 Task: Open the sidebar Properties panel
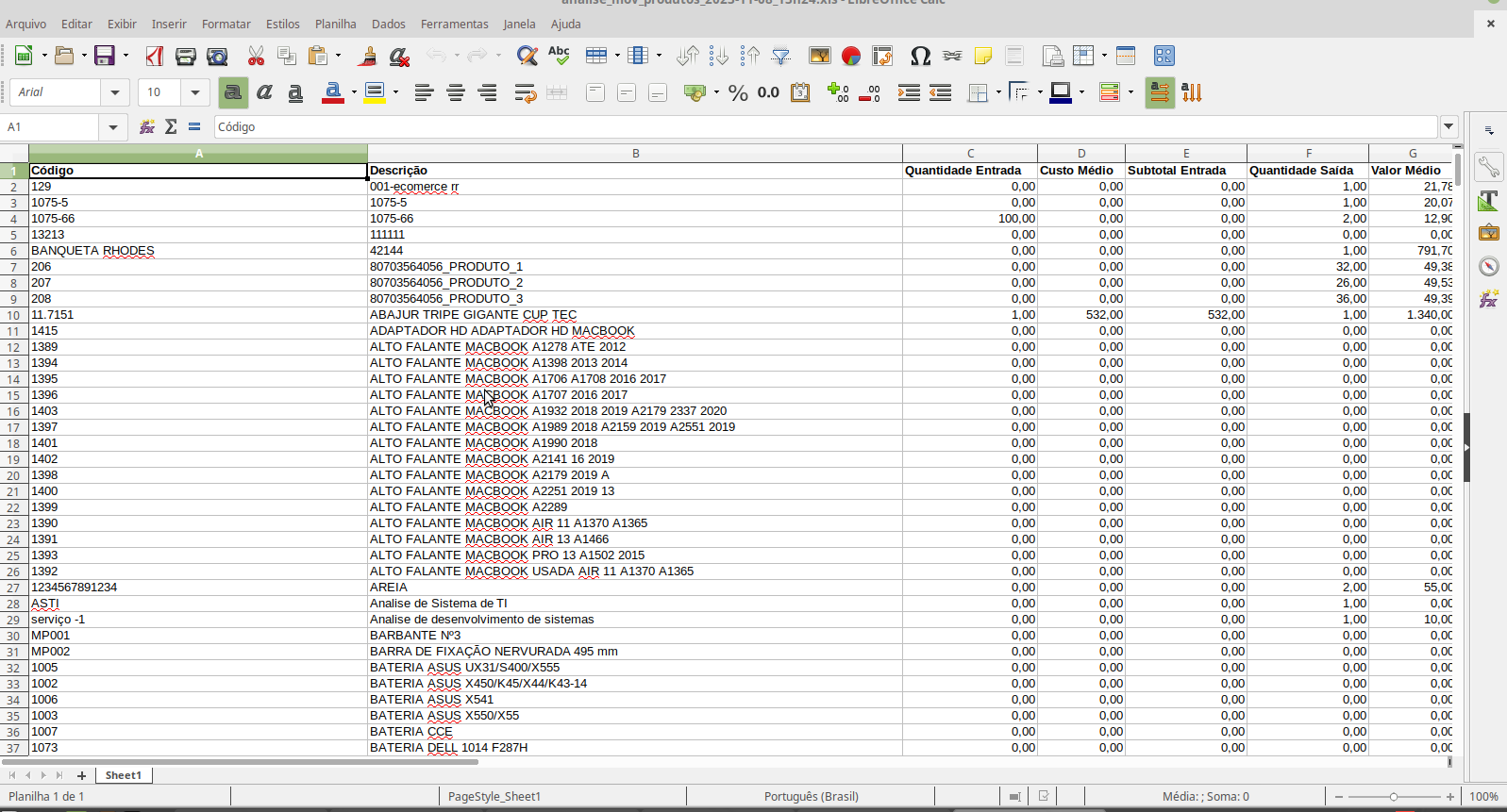pyautogui.click(x=1489, y=167)
